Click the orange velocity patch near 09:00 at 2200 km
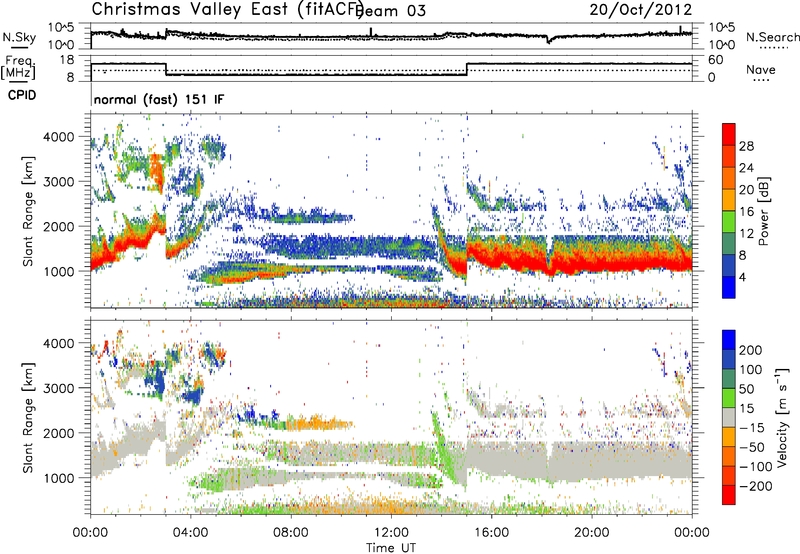800x554 pixels. point(319,423)
